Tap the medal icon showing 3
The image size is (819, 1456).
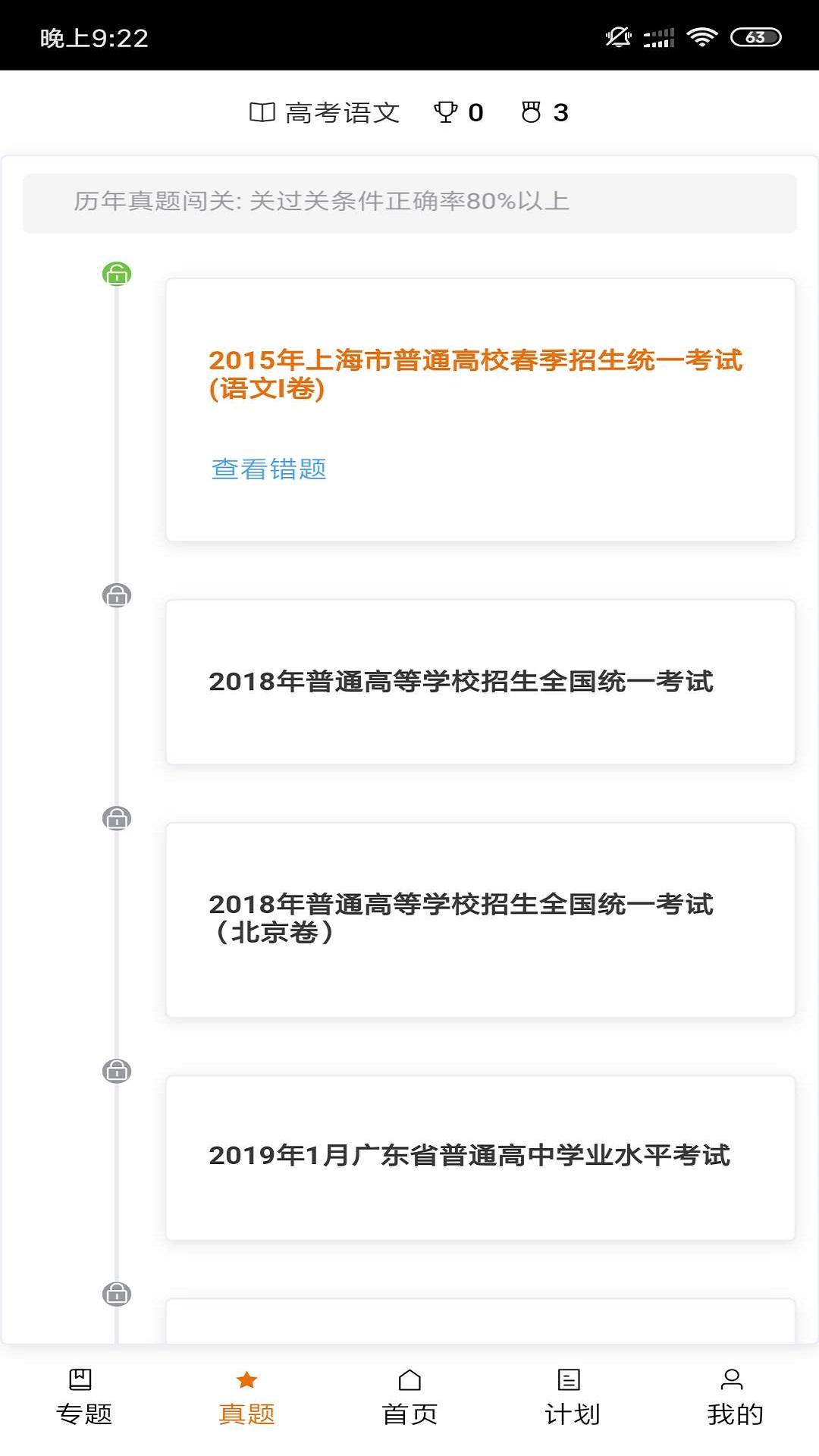tap(531, 112)
